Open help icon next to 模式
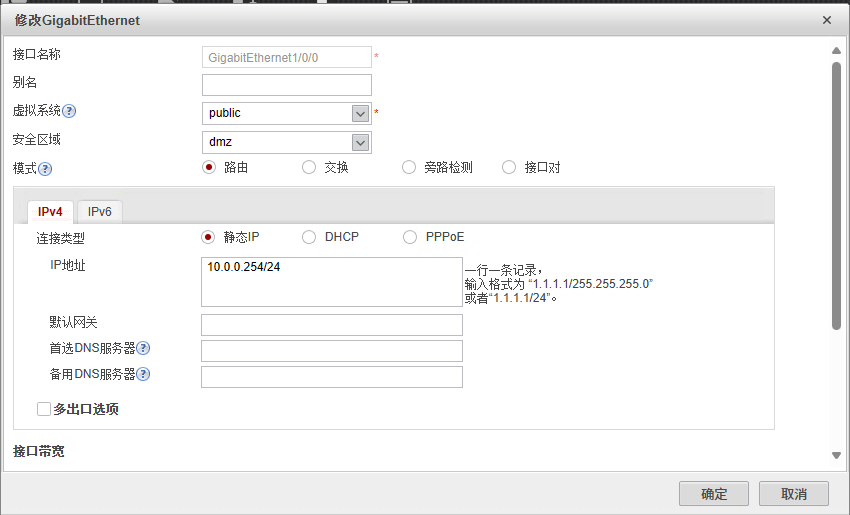The height and width of the screenshot is (515, 850). click(x=45, y=169)
